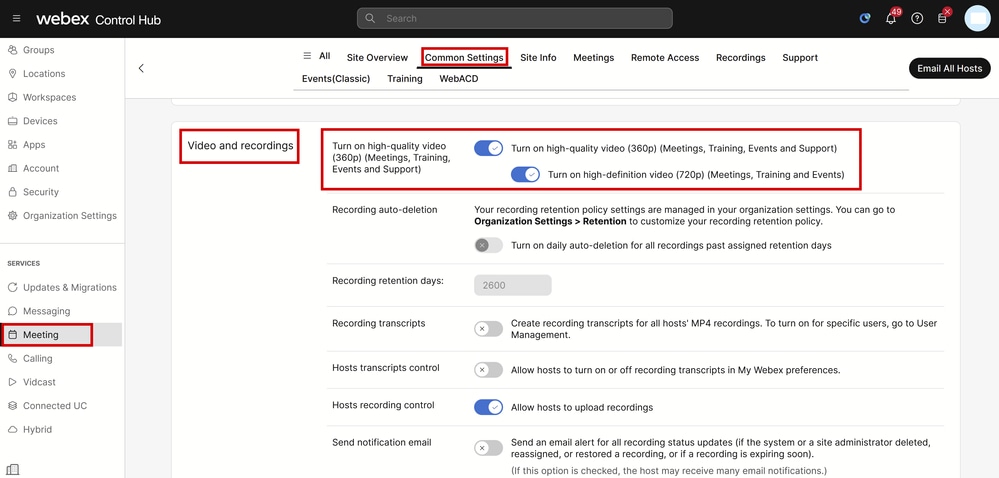Open the notifications bell
This screenshot has width=999, height=478.
891,18
